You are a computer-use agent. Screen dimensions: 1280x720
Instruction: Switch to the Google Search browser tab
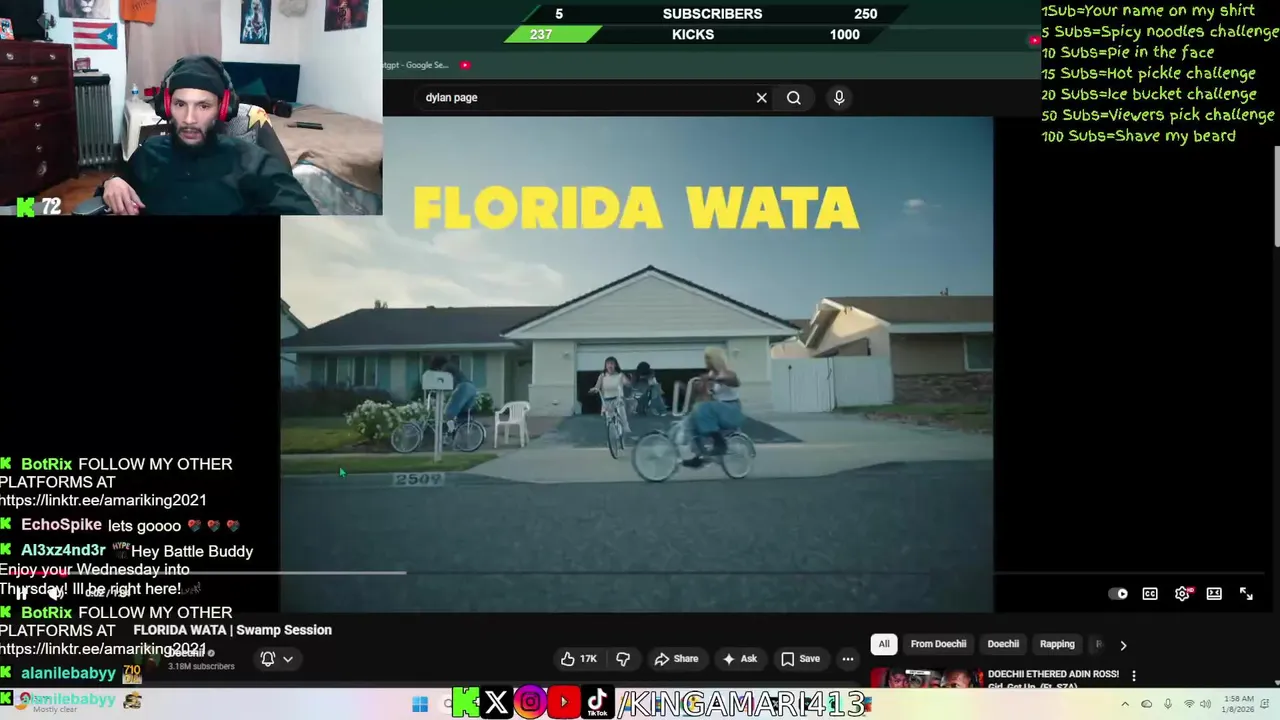pos(416,65)
